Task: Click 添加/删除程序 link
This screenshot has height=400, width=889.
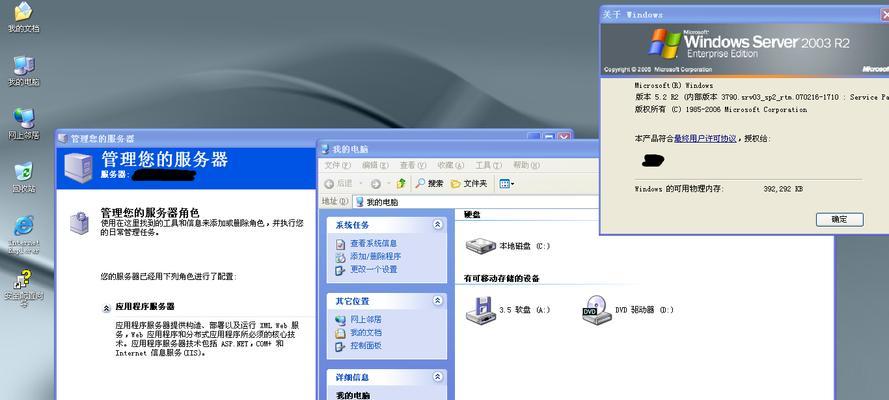Action: (x=375, y=257)
